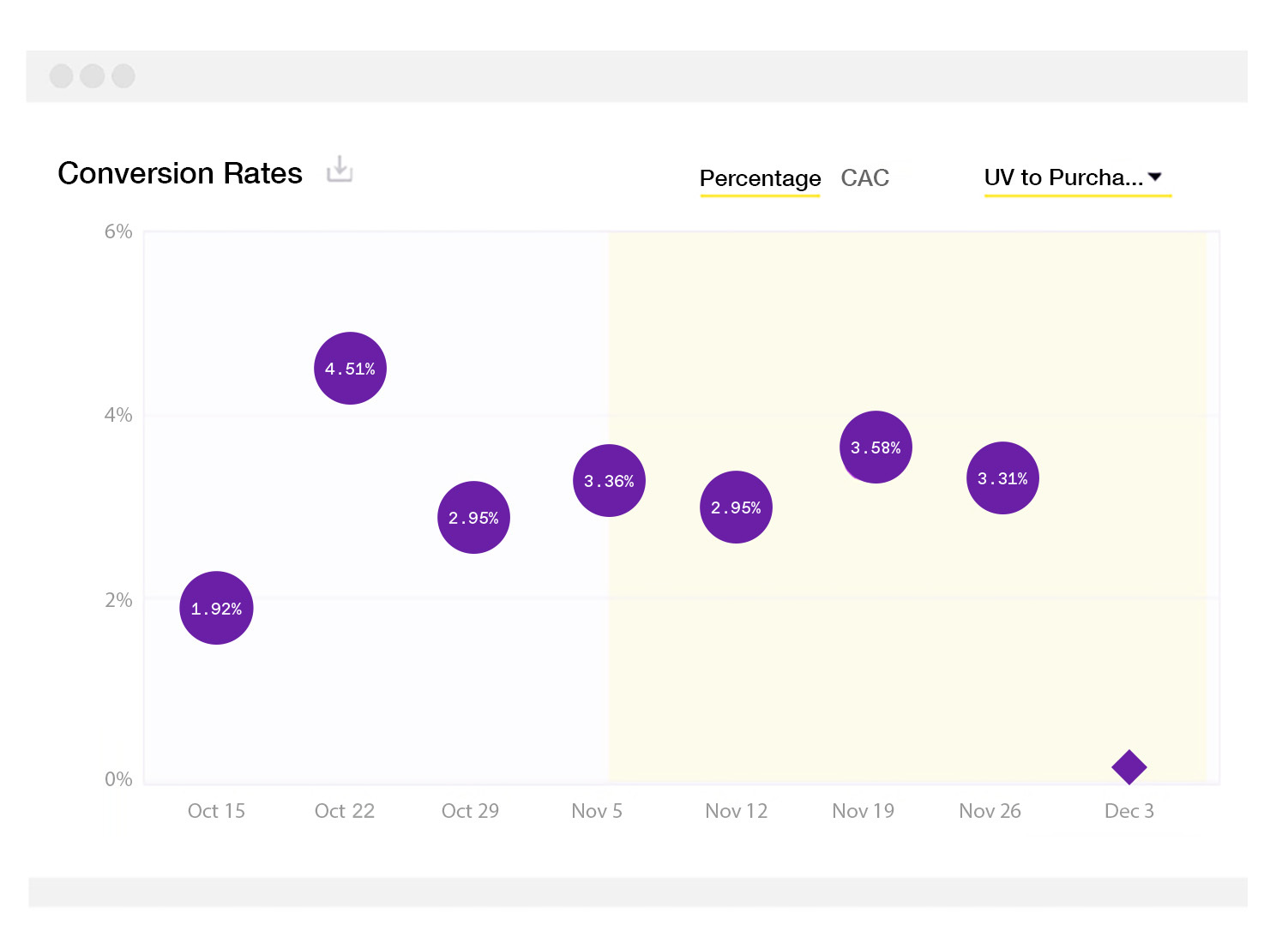The width and height of the screenshot is (1288, 931).
Task: Select the 3.58% data point
Action: [x=876, y=447]
